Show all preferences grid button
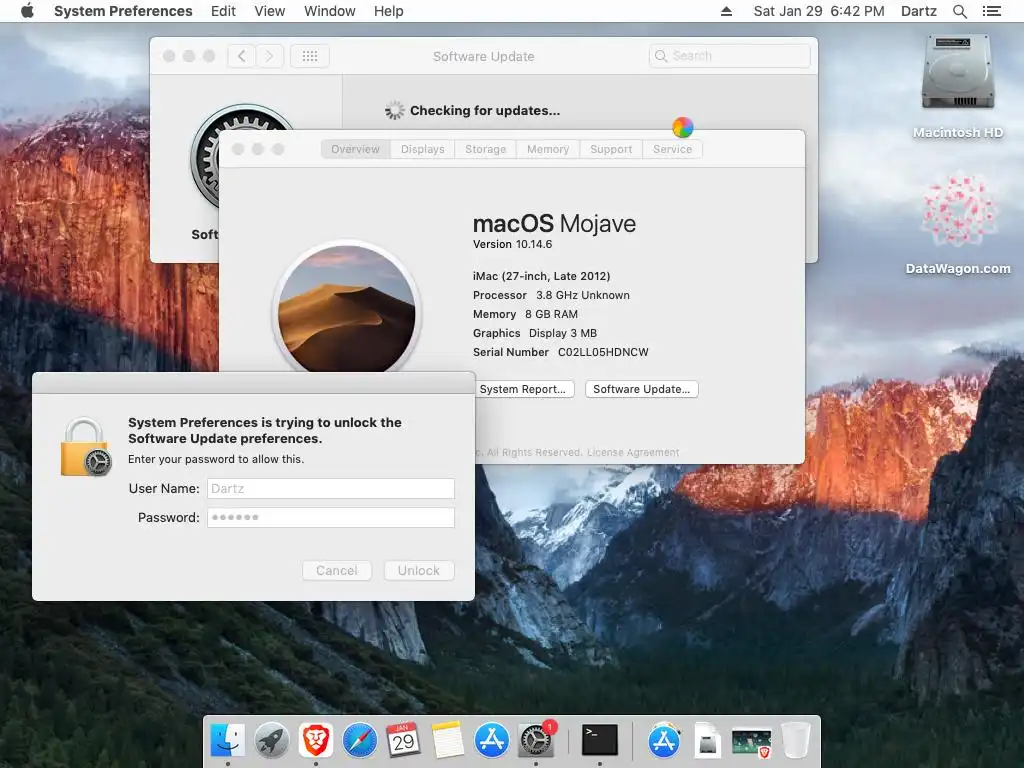The image size is (1024, 768). pos(310,56)
